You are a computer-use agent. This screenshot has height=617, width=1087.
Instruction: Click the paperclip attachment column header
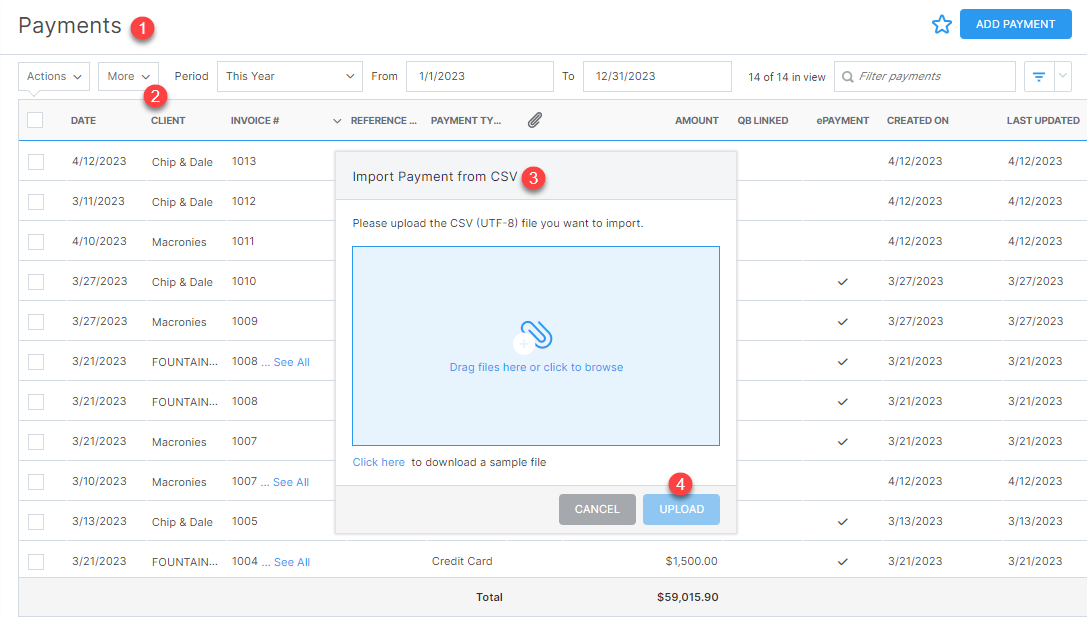tap(534, 119)
